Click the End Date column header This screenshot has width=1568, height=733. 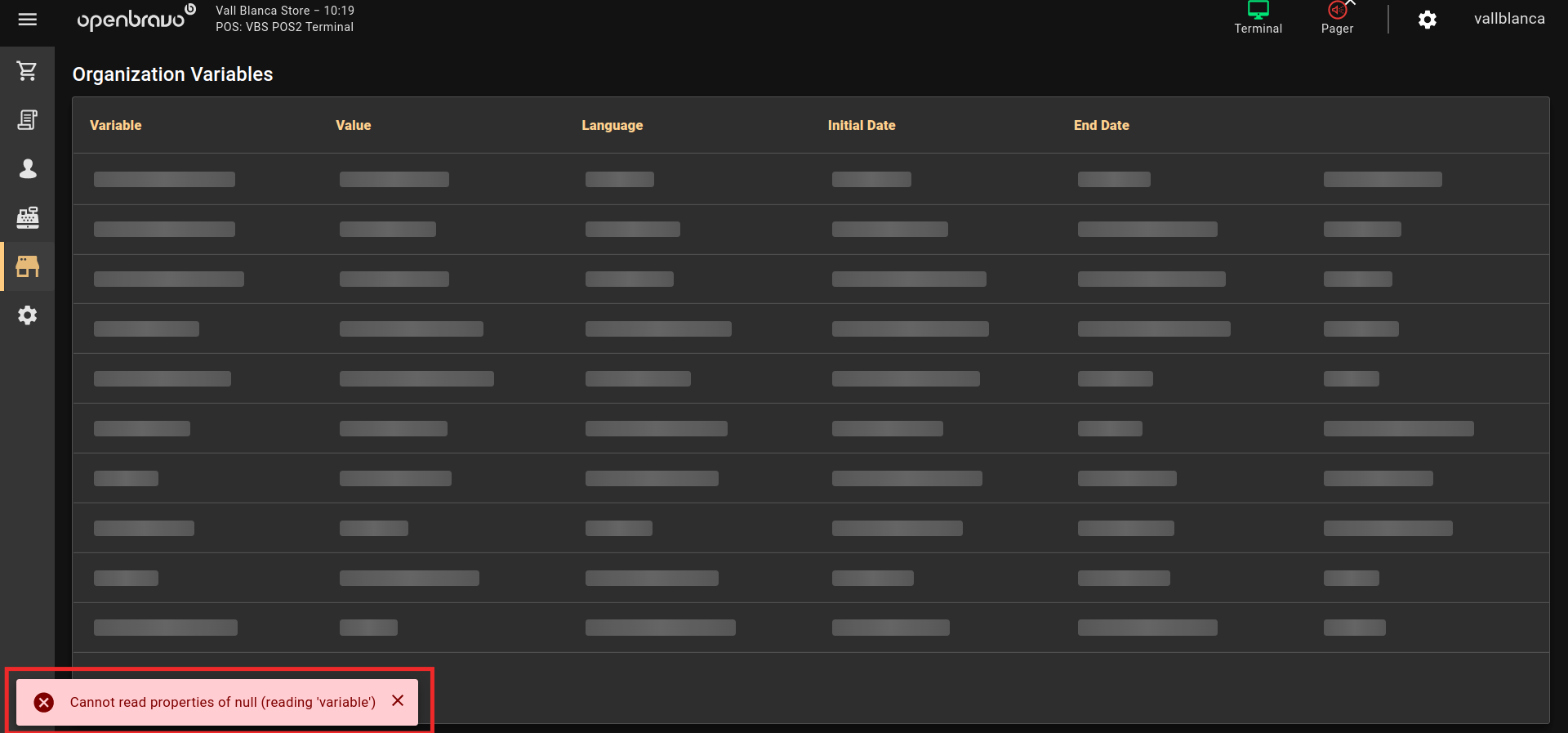(x=1101, y=125)
